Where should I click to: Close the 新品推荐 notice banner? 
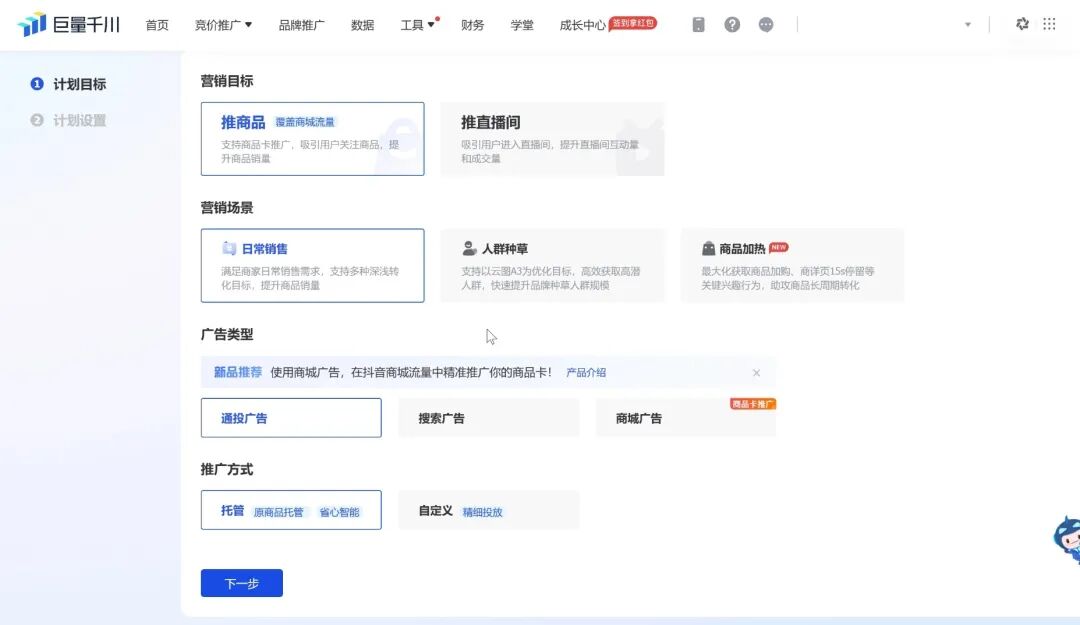point(756,373)
